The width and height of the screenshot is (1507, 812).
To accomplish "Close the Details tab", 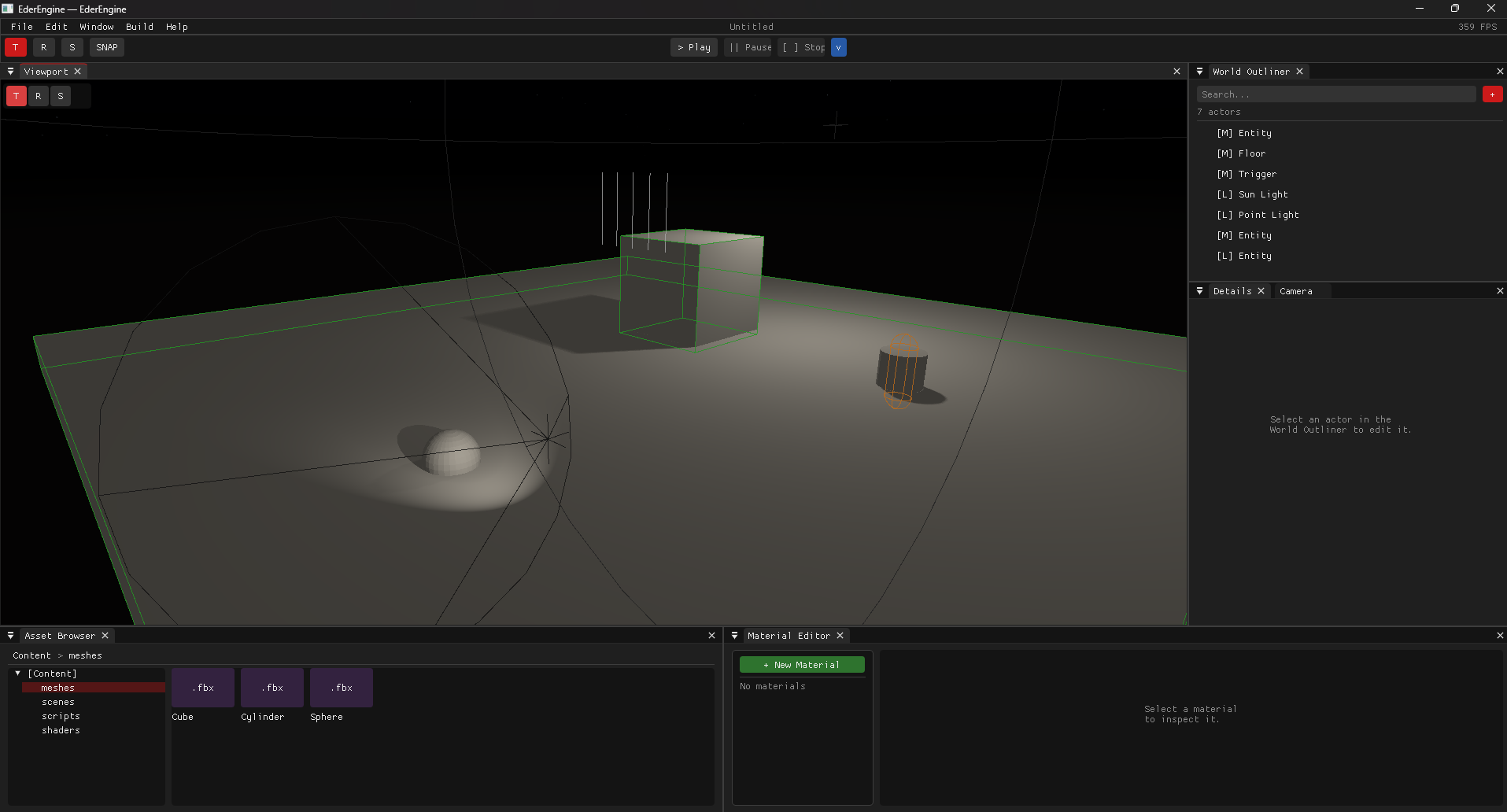I will coord(1261,291).
